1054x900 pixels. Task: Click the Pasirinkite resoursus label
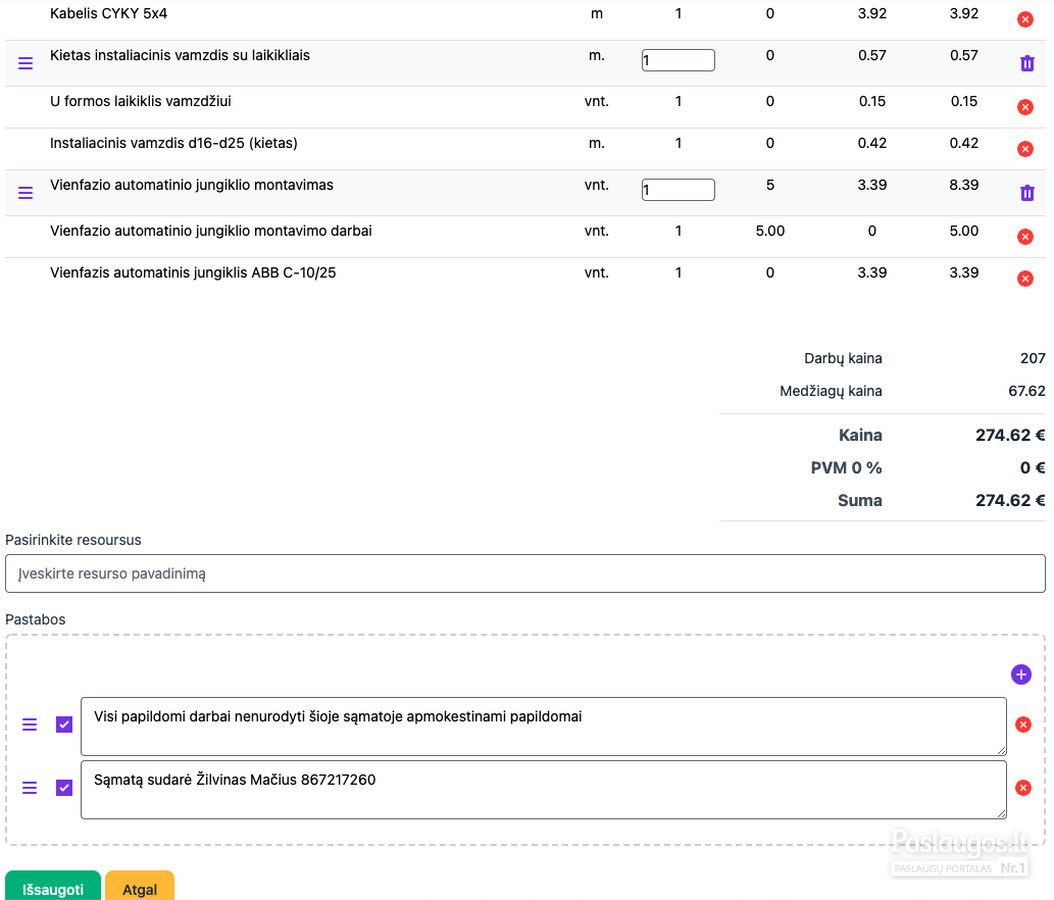pos(73,540)
